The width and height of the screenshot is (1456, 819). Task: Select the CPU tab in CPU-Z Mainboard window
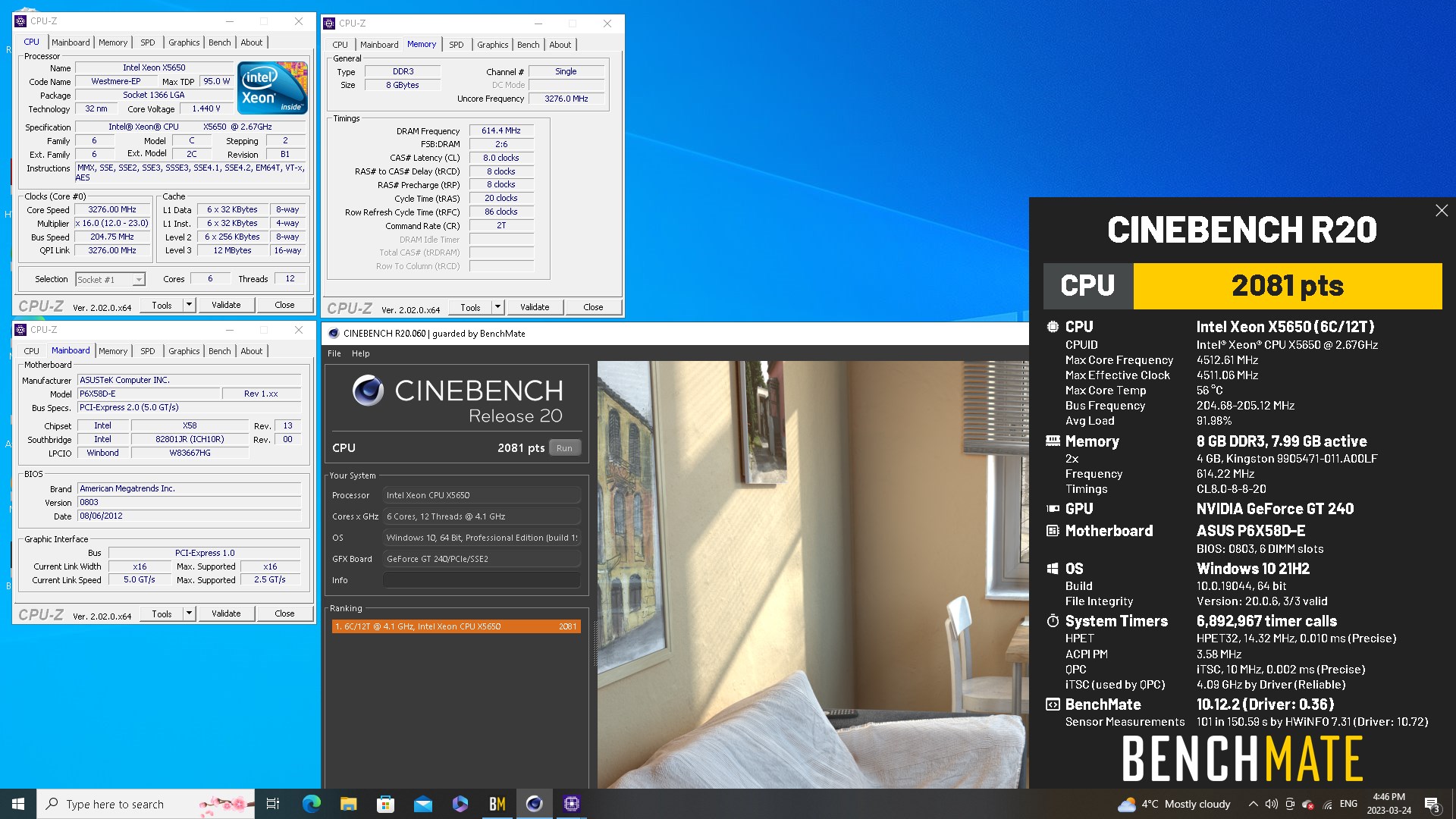click(31, 351)
